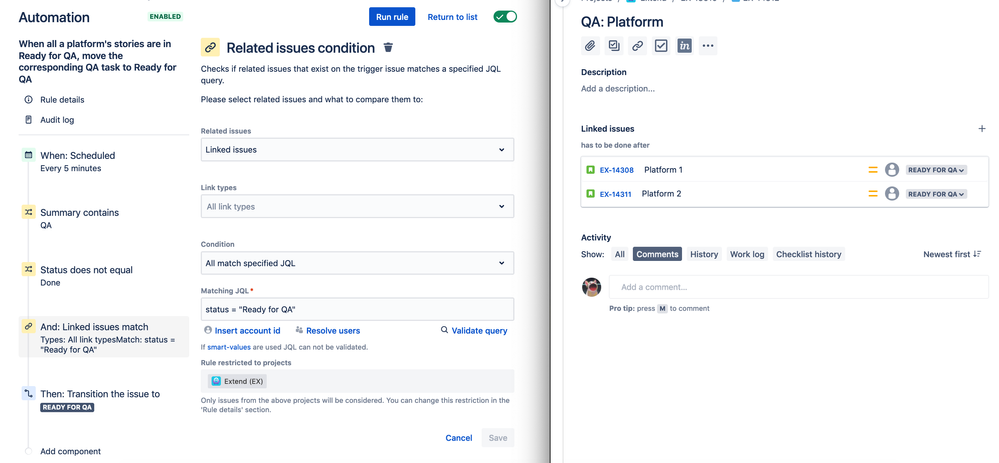Click priority icon for Platform 1
999x463 pixels.
tap(873, 170)
